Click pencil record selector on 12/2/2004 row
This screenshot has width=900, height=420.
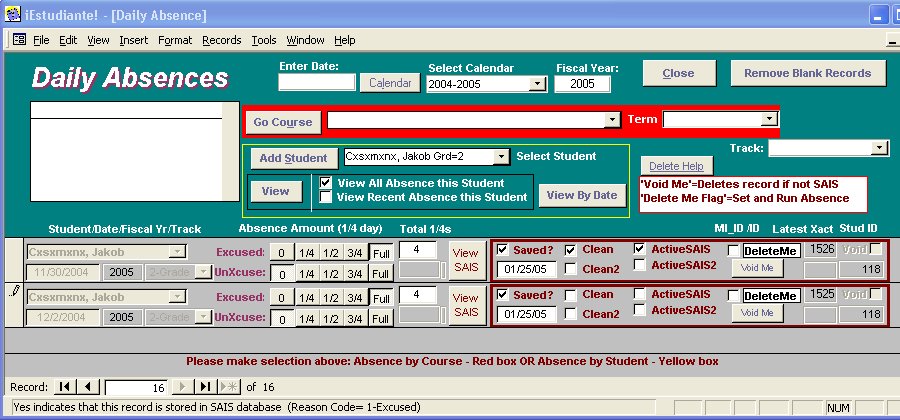click(14, 291)
